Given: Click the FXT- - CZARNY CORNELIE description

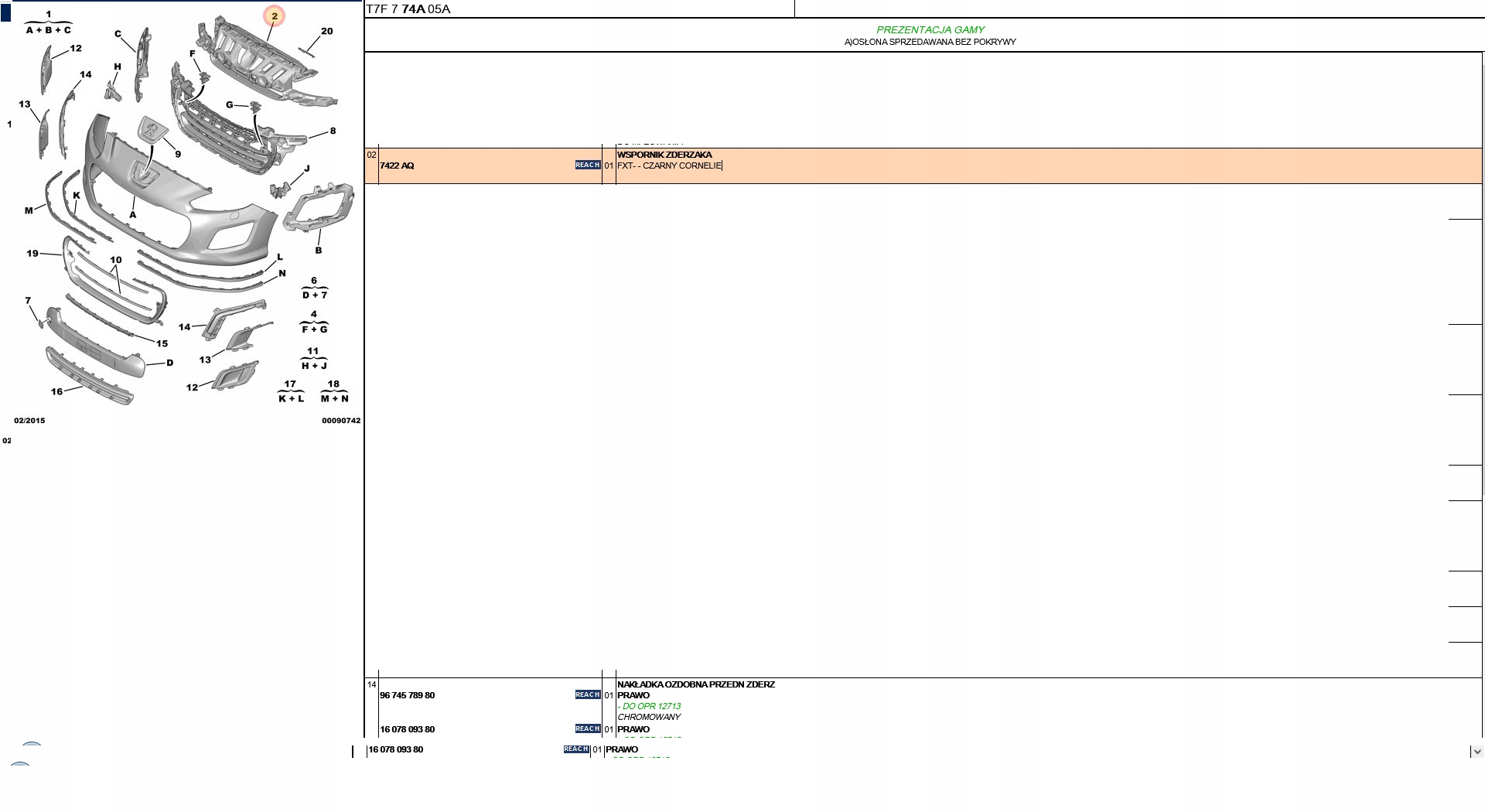Looking at the screenshot, I should click(x=669, y=165).
